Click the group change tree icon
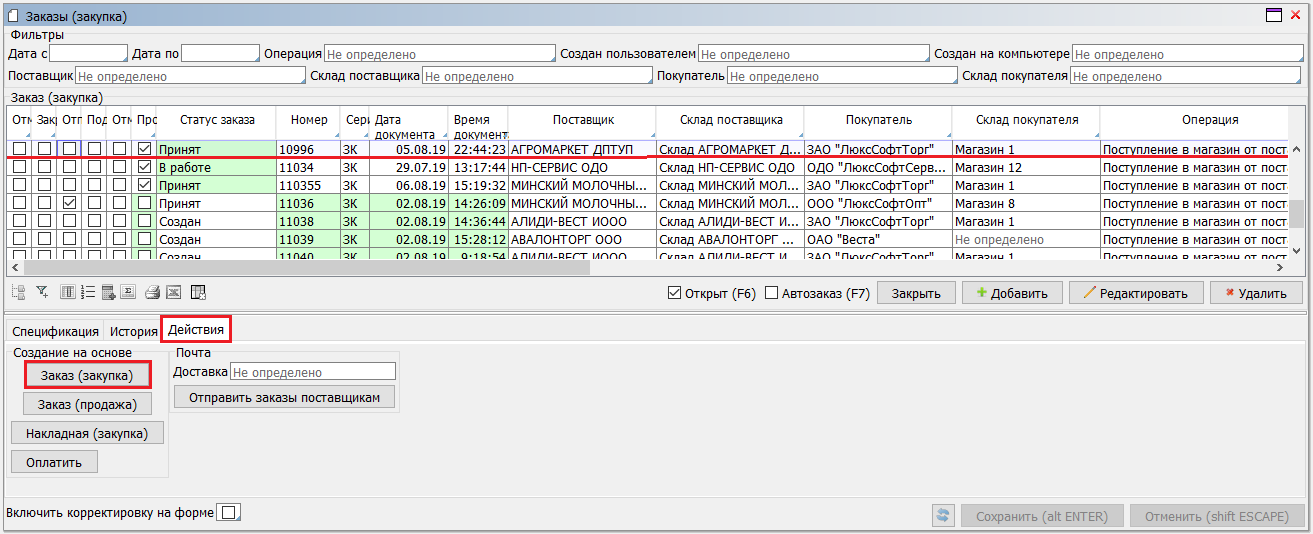 18,292
